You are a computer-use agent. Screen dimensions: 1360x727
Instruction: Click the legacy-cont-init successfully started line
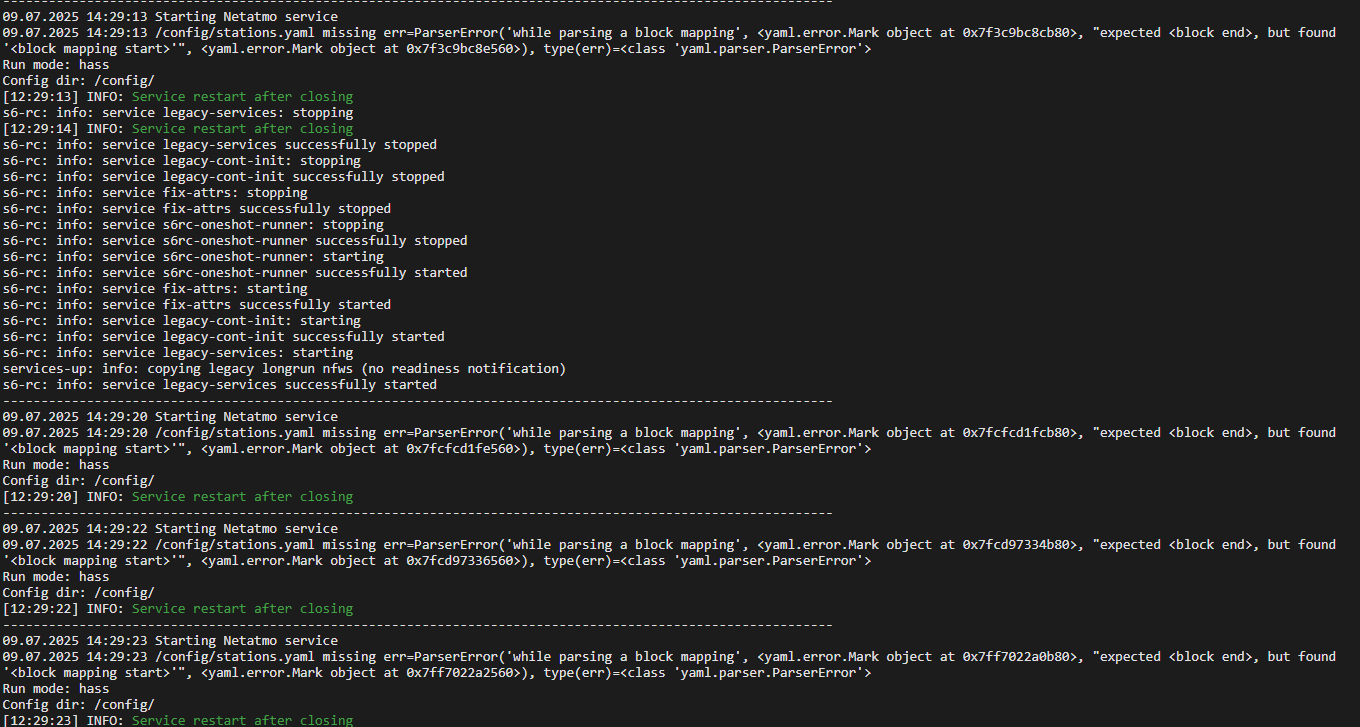click(x=224, y=337)
